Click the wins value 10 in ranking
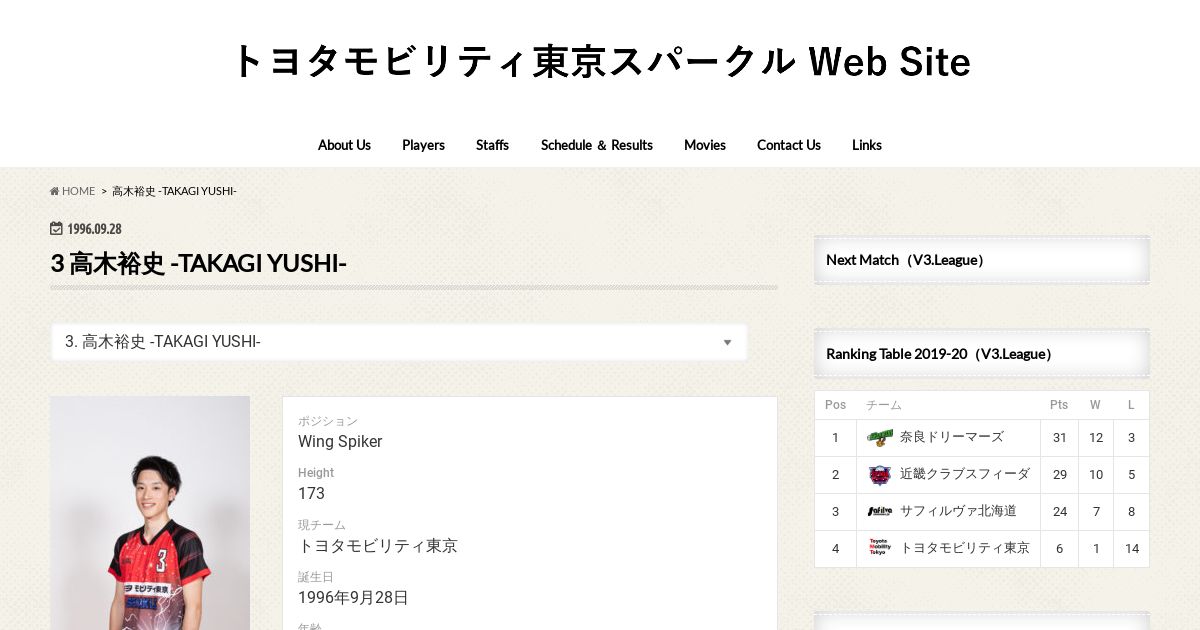This screenshot has width=1200, height=630. (x=1096, y=474)
